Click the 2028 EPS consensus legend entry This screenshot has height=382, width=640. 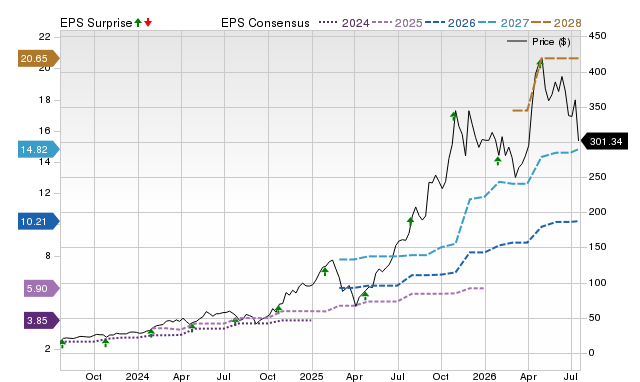556,23
